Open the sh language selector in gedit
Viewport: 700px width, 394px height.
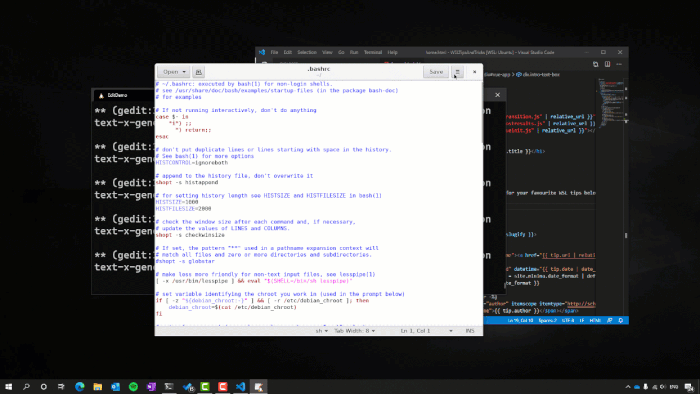point(321,331)
